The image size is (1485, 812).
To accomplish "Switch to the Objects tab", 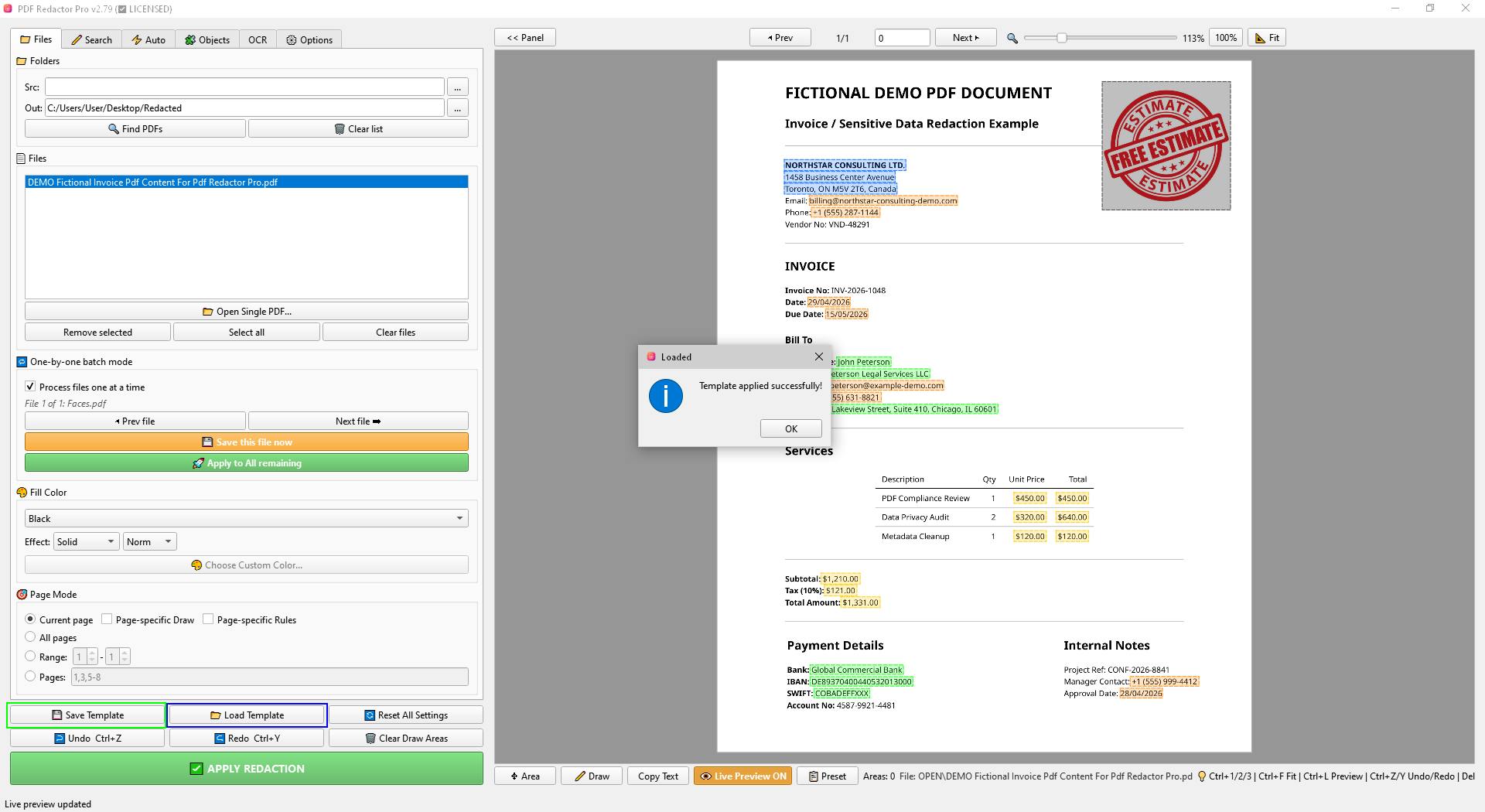I will tap(207, 40).
